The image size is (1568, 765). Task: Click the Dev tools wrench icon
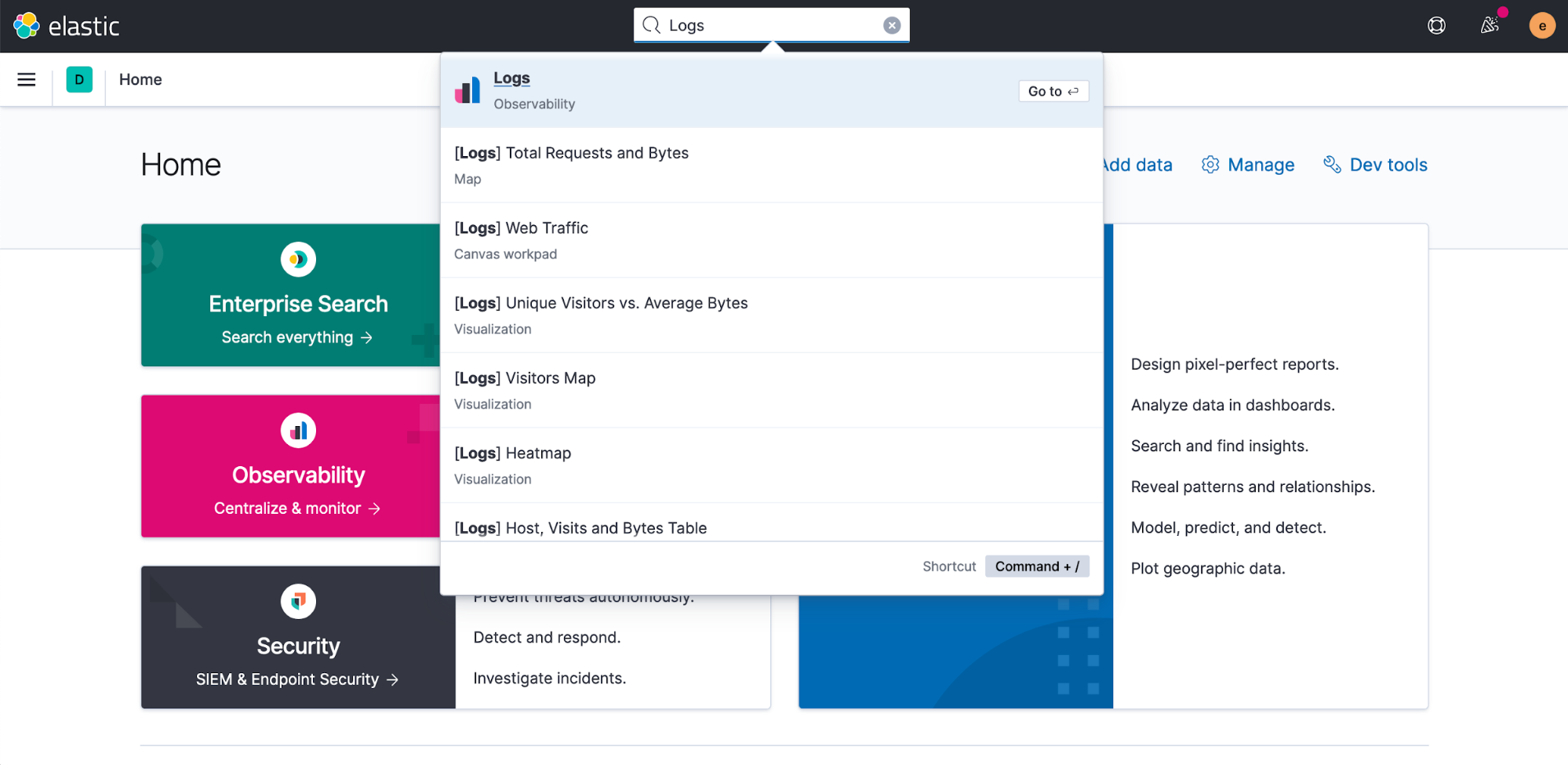point(1332,165)
